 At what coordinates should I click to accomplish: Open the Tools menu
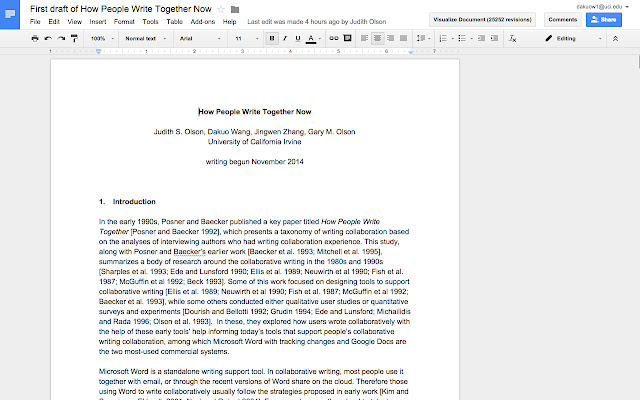click(x=150, y=22)
